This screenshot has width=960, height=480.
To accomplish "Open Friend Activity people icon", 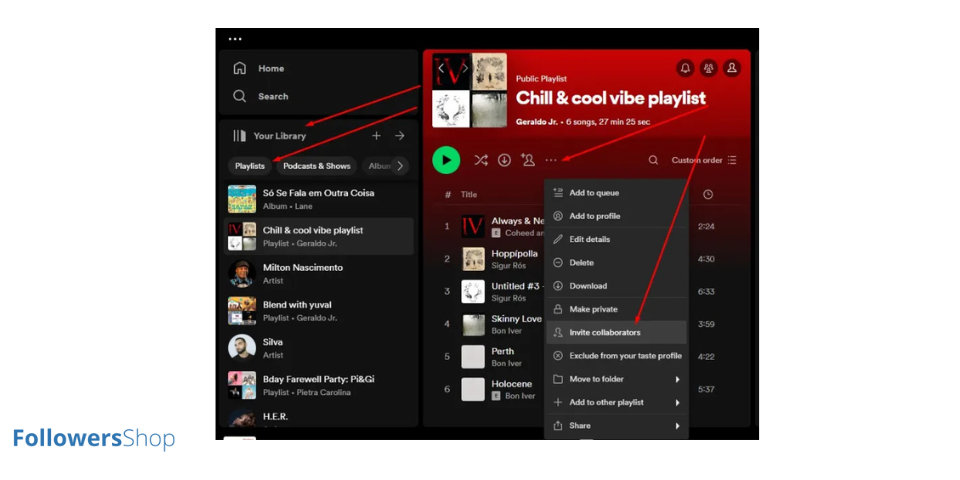I will 708,68.
